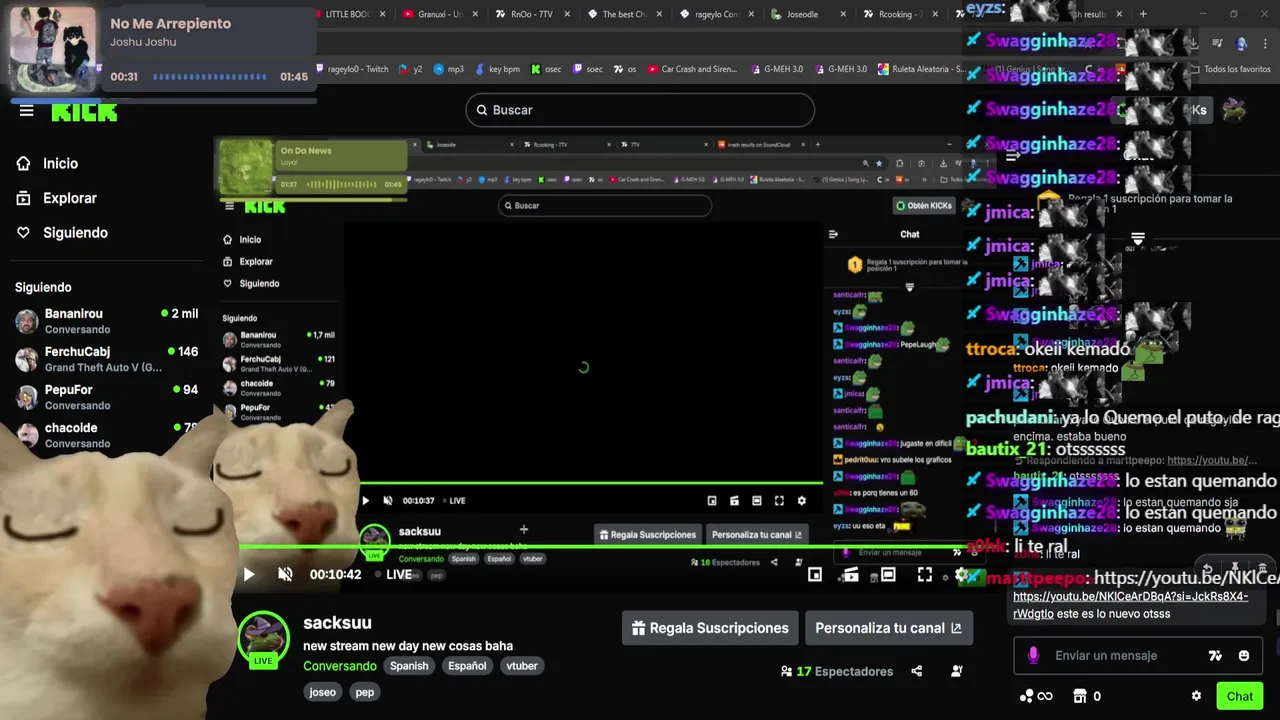1280x720 pixels.
Task: Open the key bpm bookmark
Action: (x=496, y=69)
